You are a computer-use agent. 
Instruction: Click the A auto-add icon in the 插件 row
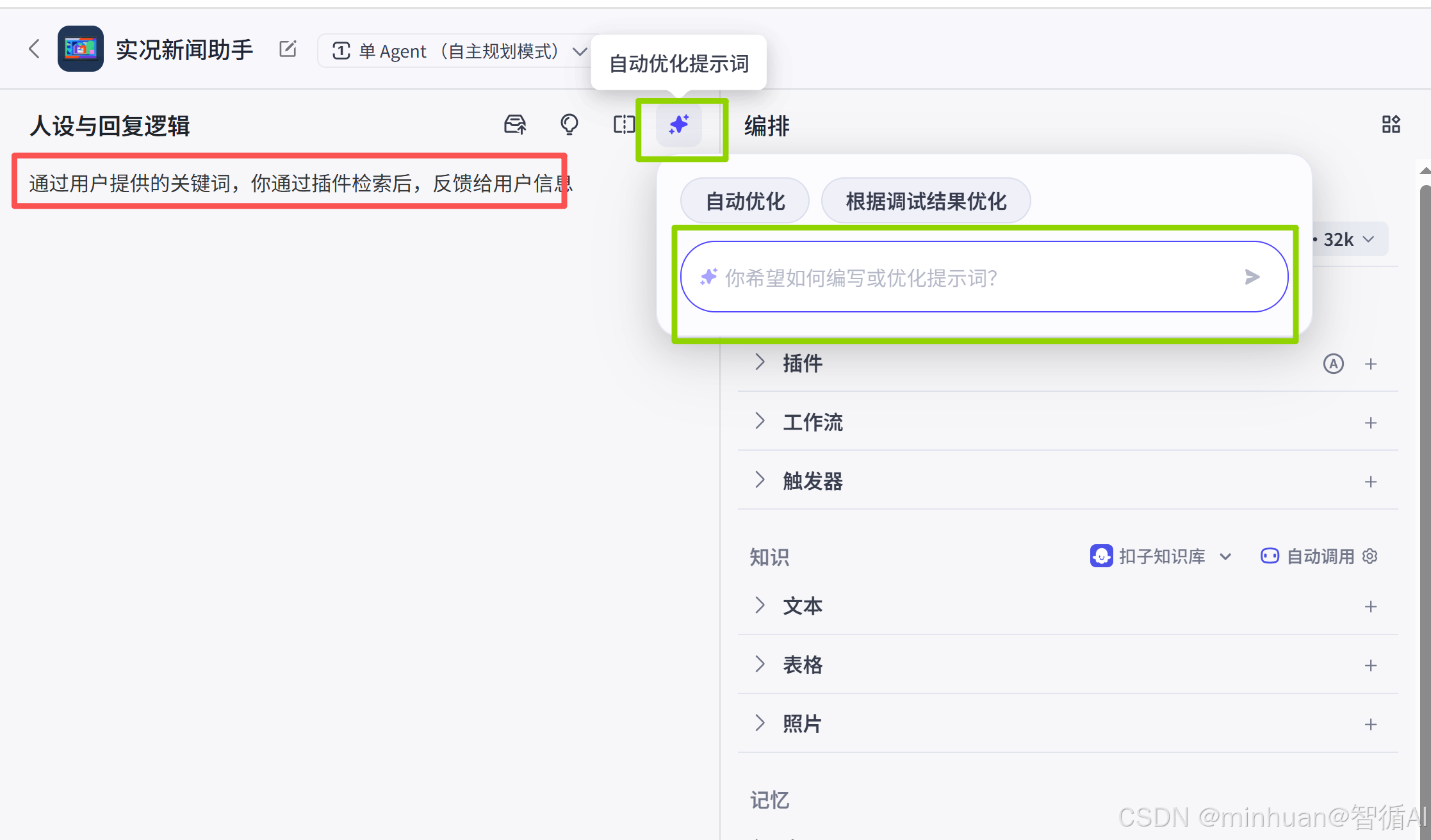pos(1333,364)
